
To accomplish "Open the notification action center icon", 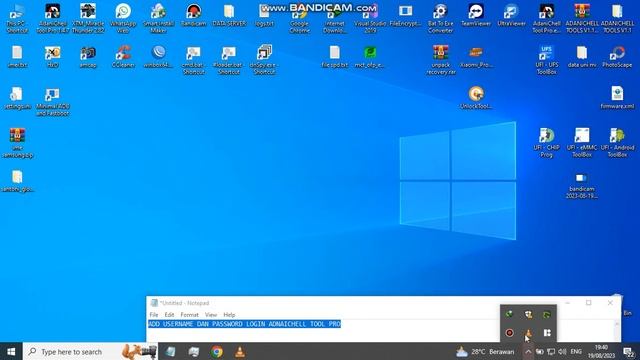I will pyautogui.click(x=629, y=351).
